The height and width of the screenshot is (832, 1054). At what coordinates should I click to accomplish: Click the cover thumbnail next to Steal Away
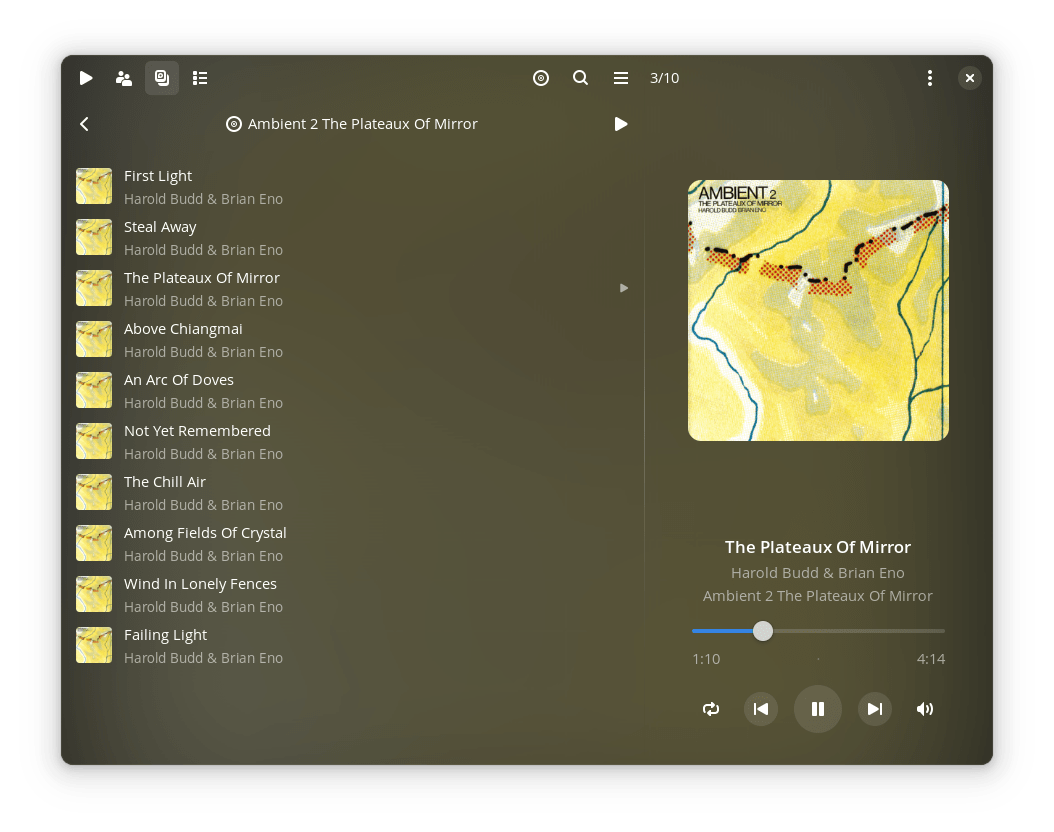point(94,237)
